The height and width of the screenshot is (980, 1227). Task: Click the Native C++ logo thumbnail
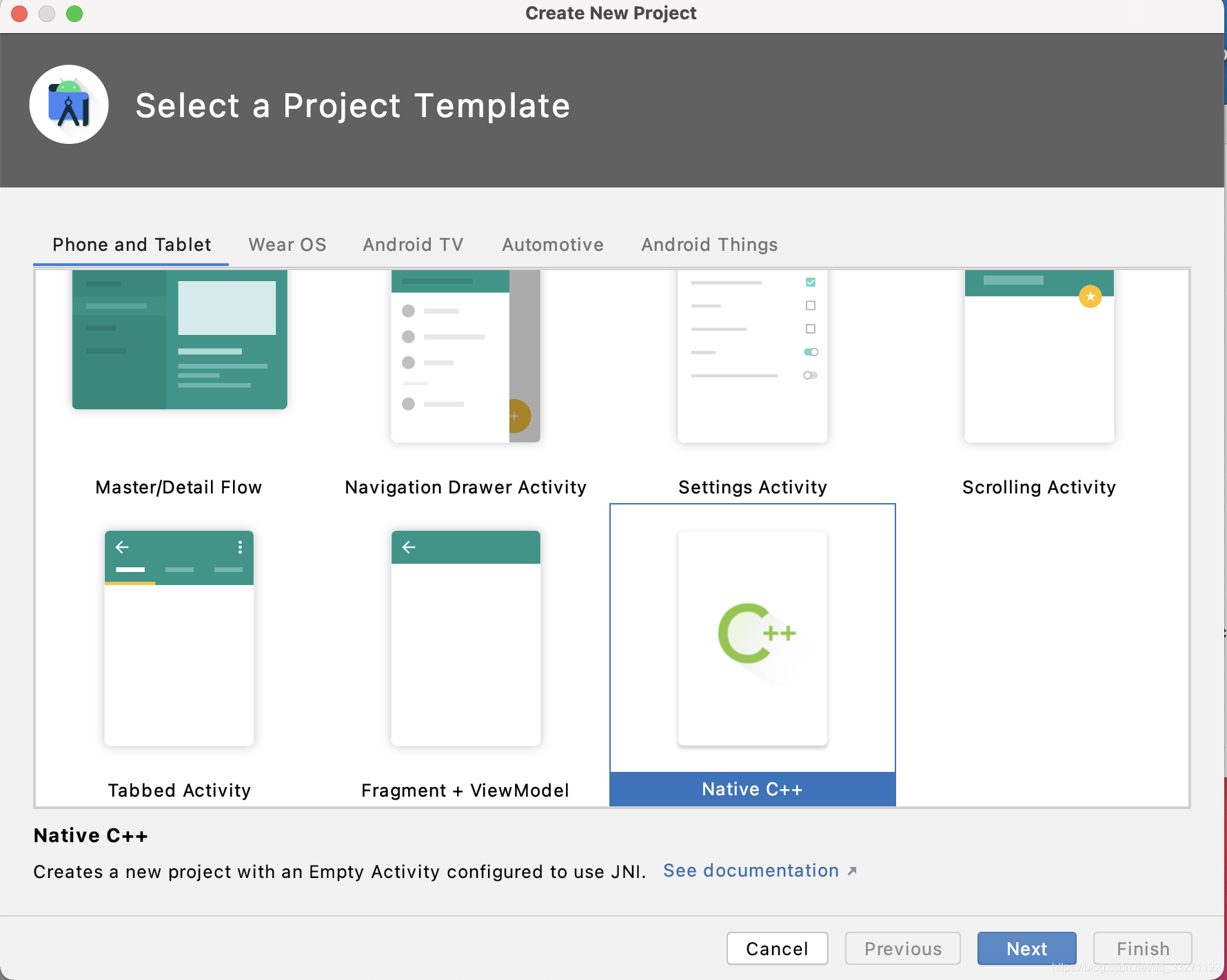coord(753,638)
